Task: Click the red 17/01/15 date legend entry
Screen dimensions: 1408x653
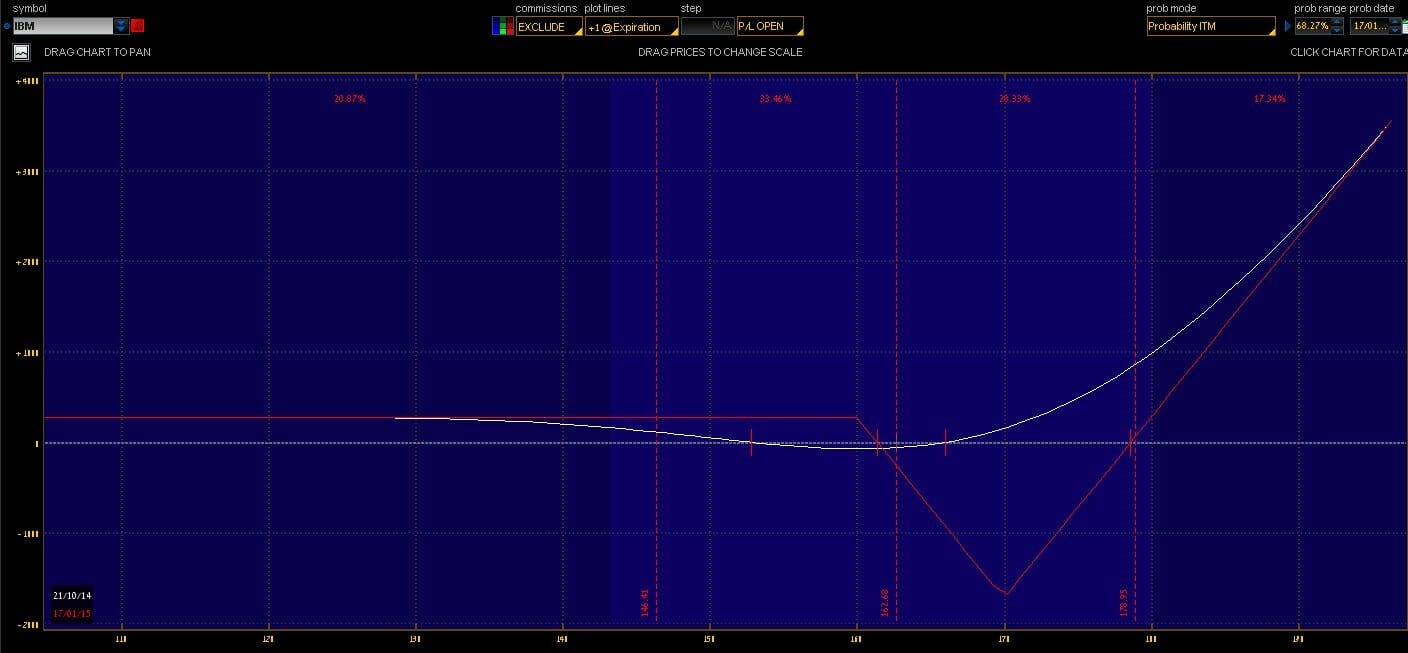Action: click(x=72, y=612)
